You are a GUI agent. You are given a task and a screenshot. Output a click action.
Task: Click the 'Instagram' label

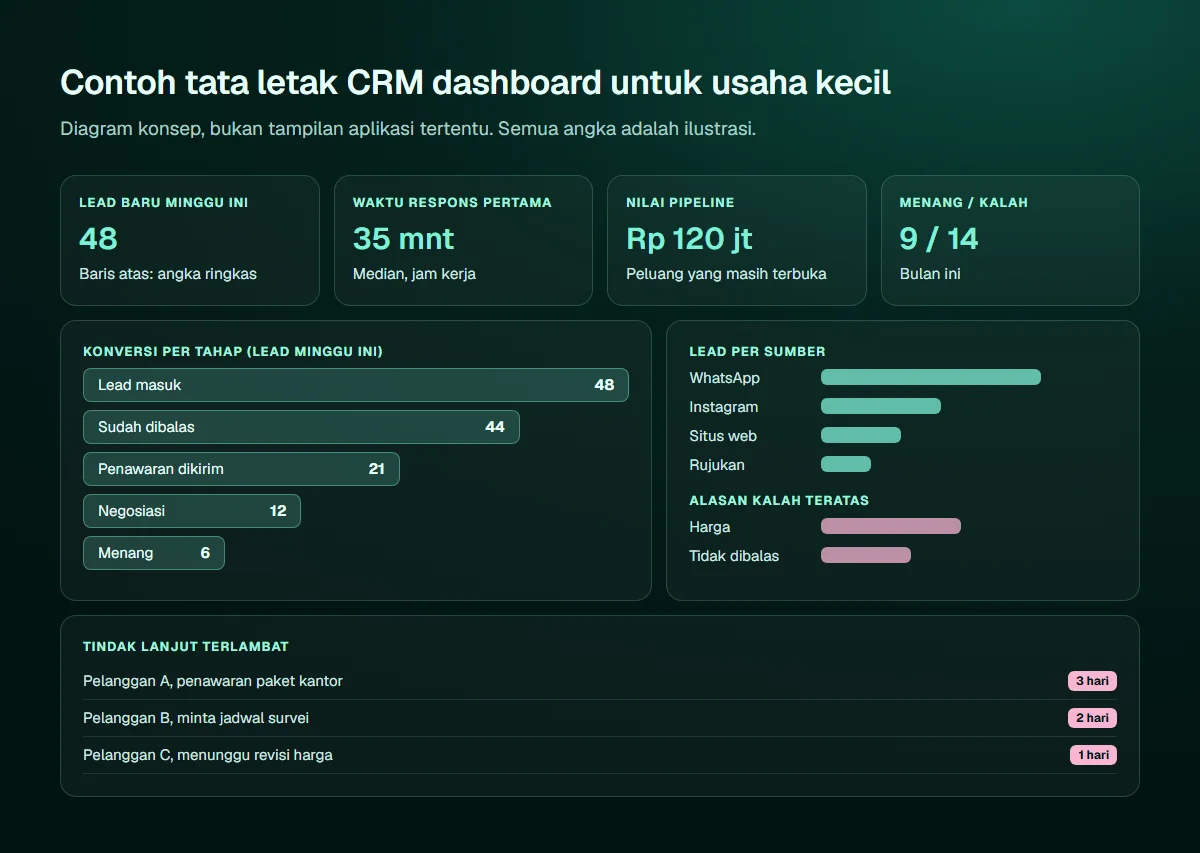723,407
